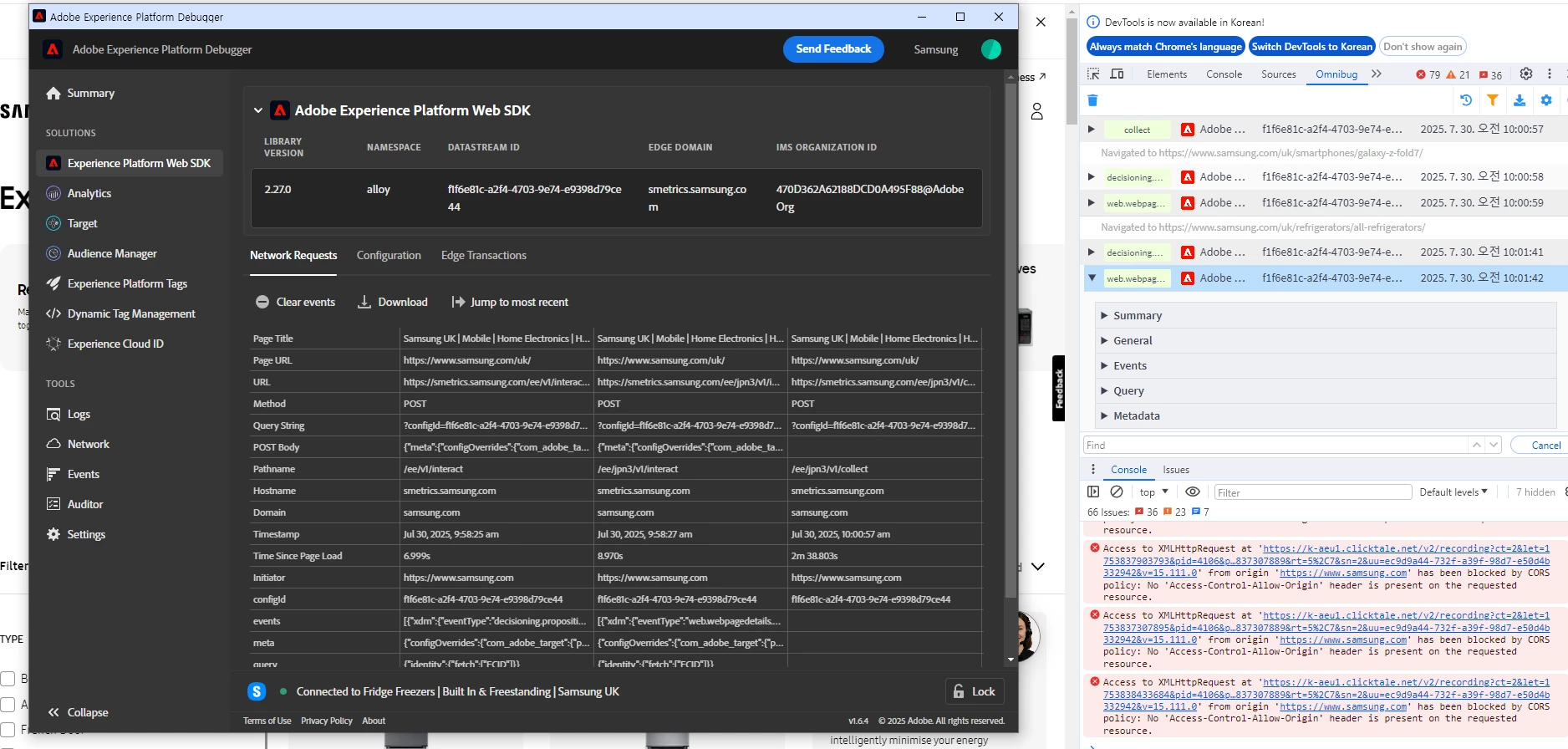Expand Events section in Omnibug details
The height and width of the screenshot is (749, 1568).
1326,365
